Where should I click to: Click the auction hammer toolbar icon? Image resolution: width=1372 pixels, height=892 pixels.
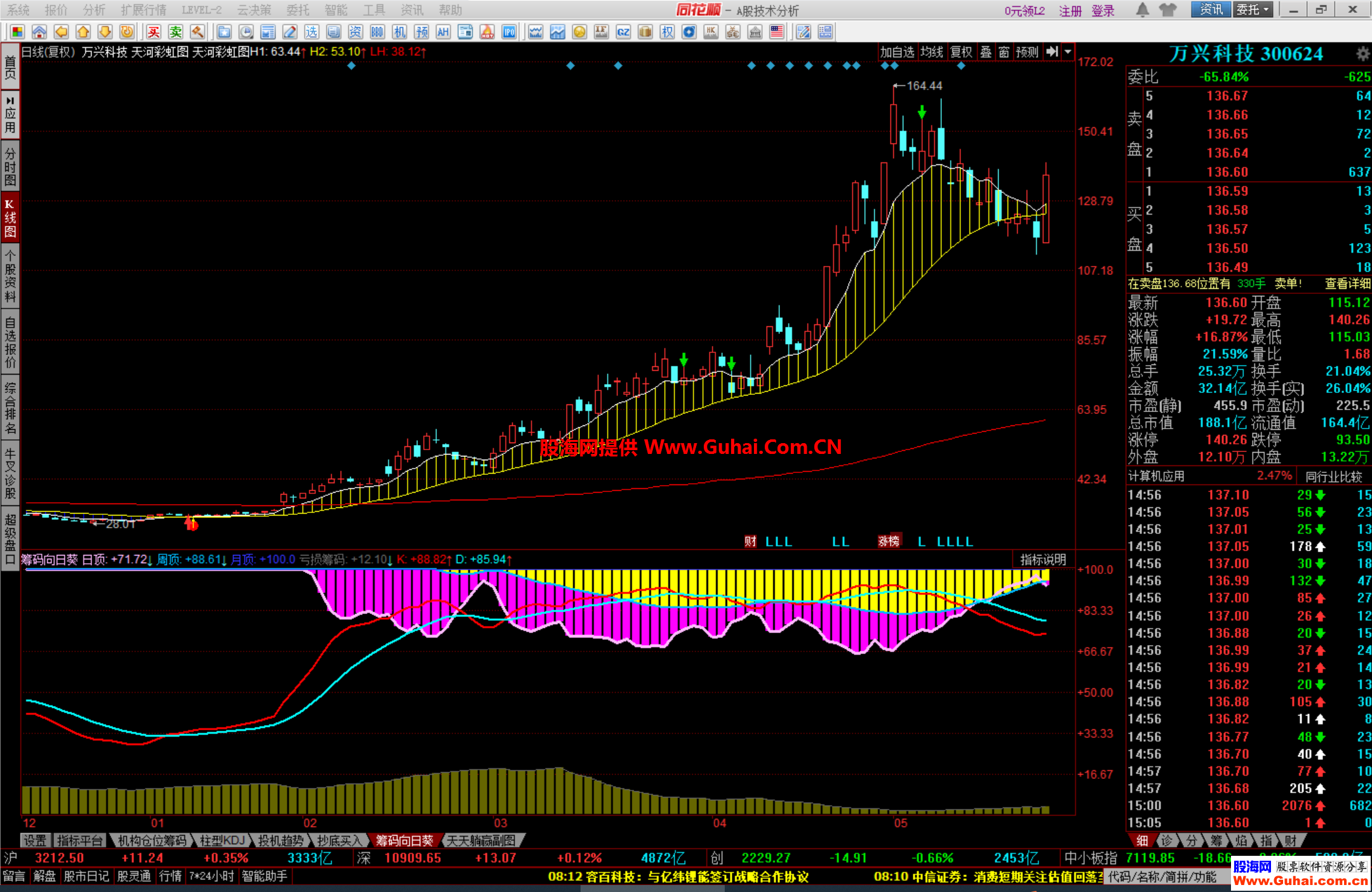click(x=198, y=32)
